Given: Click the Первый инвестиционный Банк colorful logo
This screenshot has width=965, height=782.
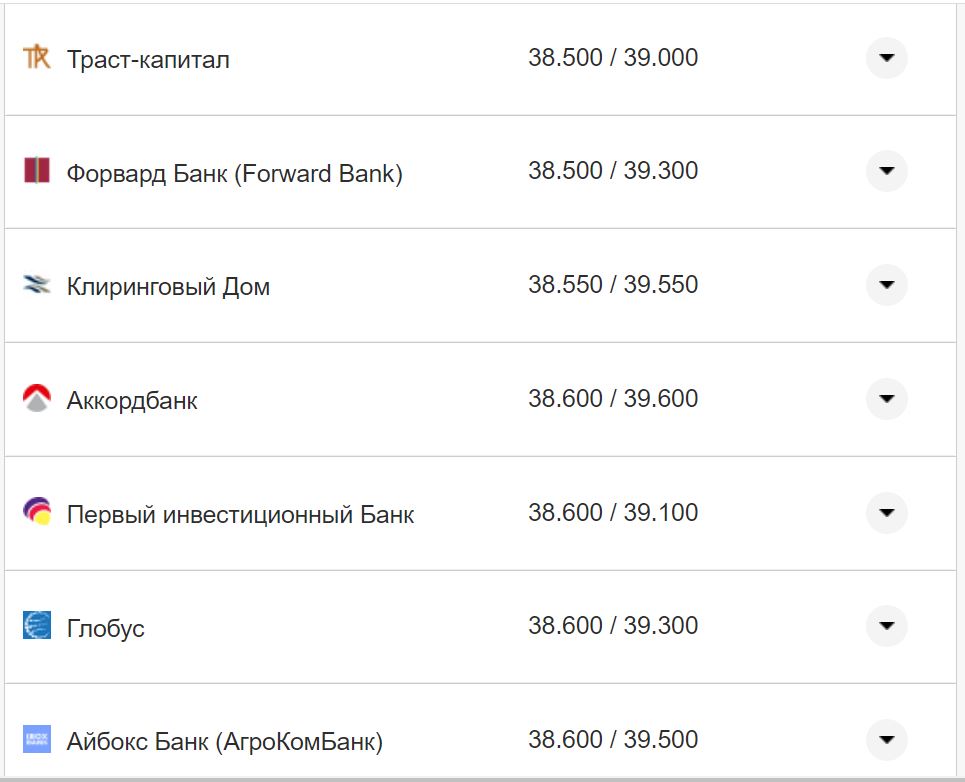Looking at the screenshot, I should (35, 512).
